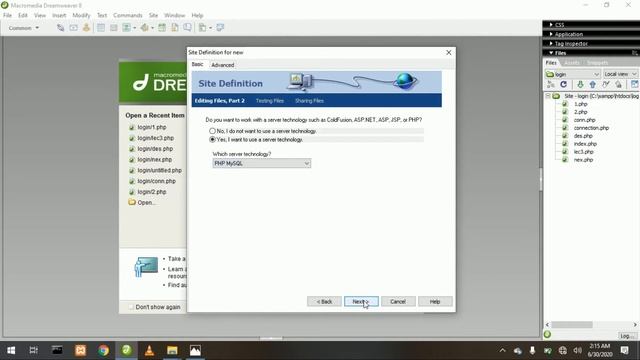Switch to the Advanced tab
The width and height of the screenshot is (640, 360).
[223, 65]
